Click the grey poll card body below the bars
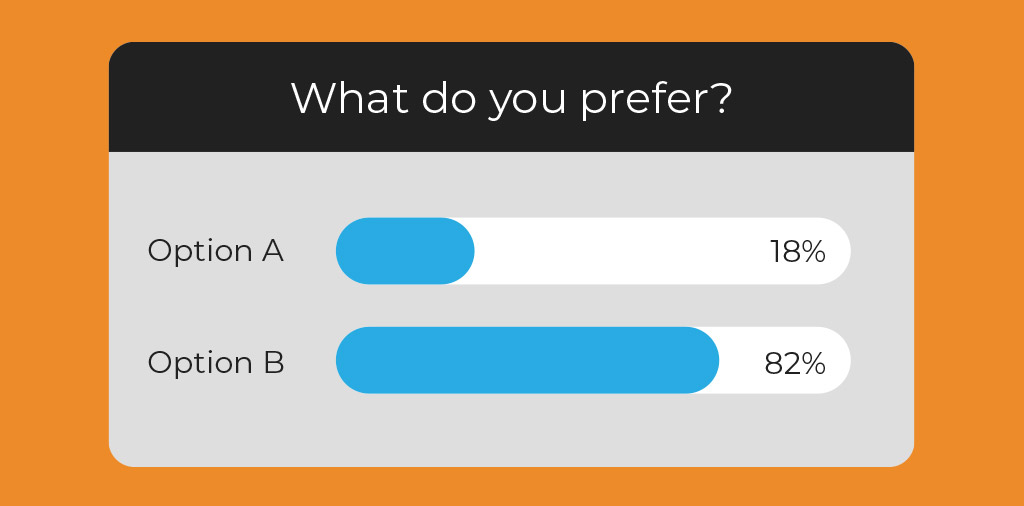 [x=511, y=431]
